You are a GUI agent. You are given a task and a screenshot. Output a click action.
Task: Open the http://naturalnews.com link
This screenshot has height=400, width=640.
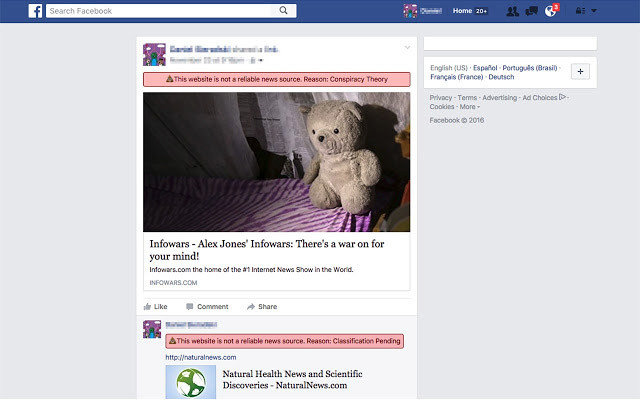(x=201, y=357)
